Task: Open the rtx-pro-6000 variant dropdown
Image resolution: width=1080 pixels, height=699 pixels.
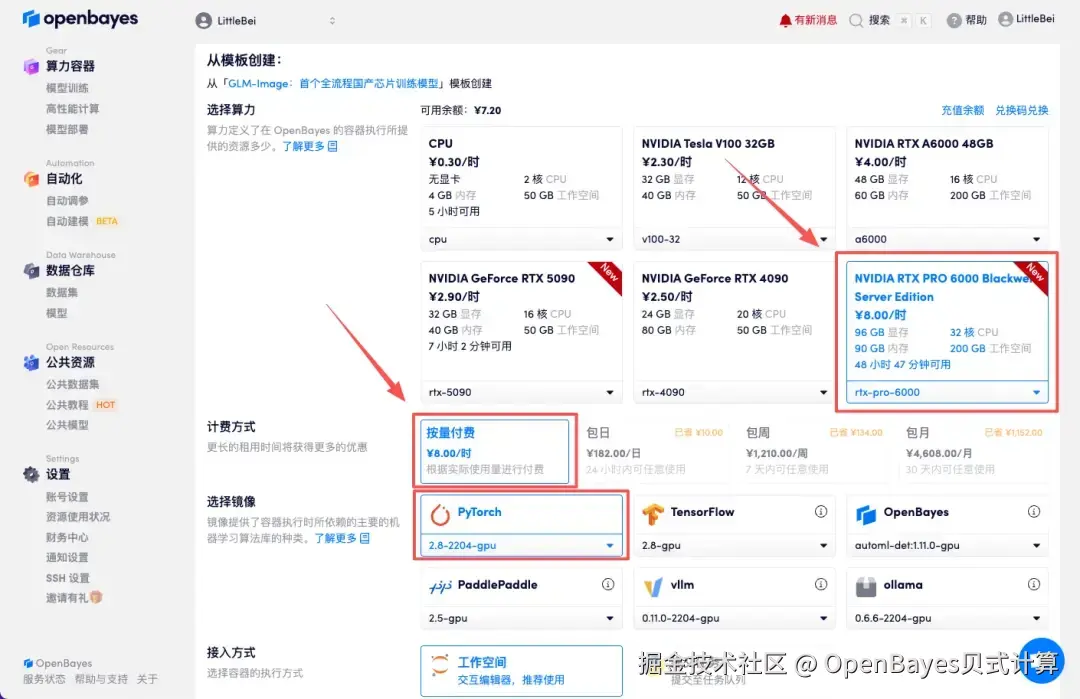Action: 947,392
